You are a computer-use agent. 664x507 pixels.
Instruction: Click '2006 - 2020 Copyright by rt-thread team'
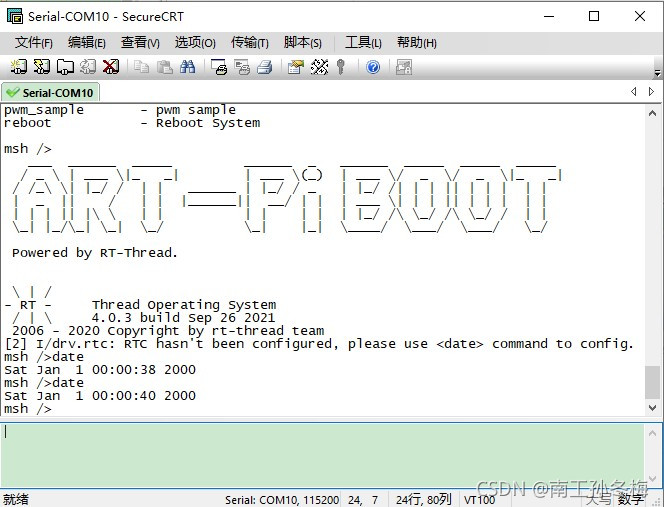(168, 330)
